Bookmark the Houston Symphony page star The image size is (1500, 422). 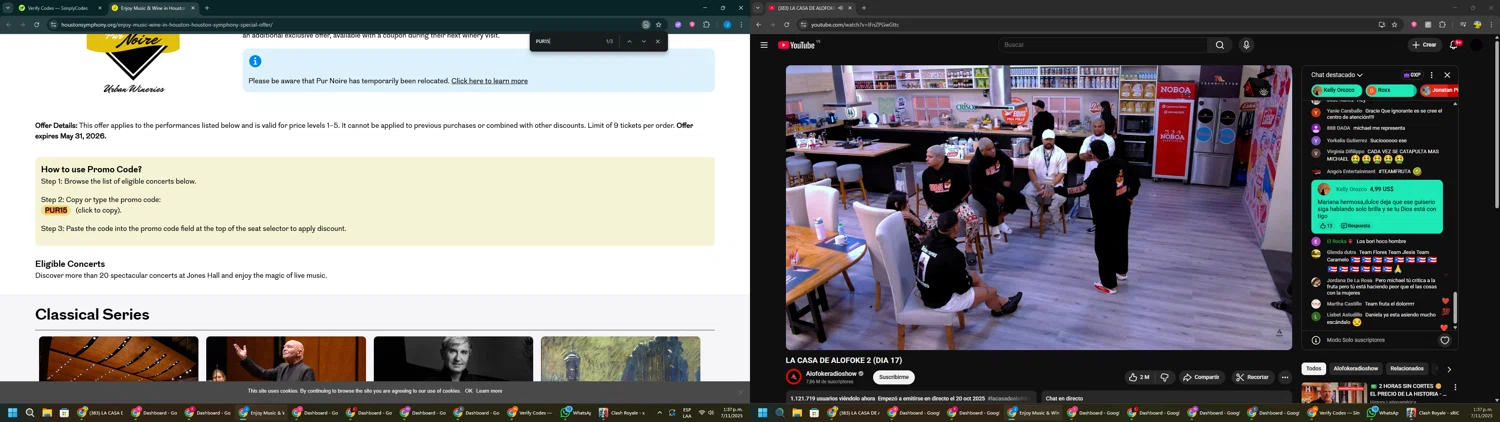pyautogui.click(x=658, y=25)
